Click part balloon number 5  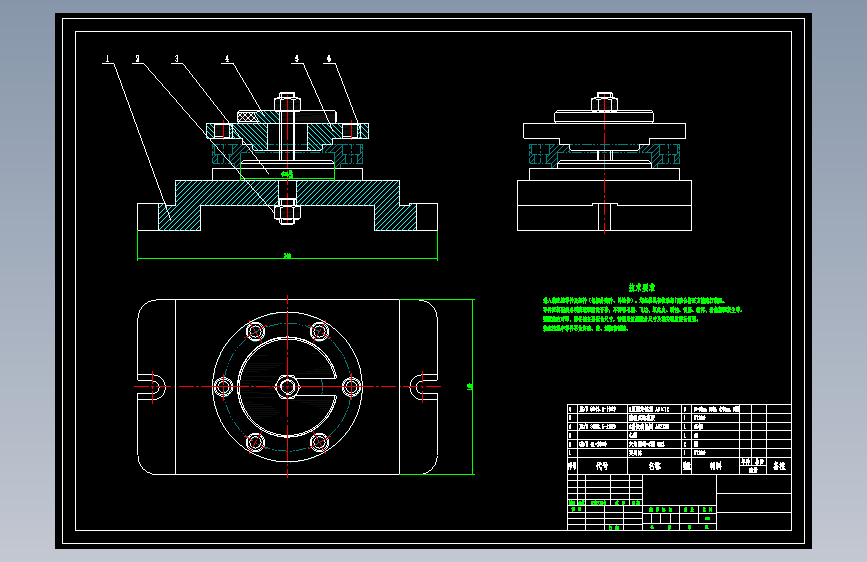(x=296, y=59)
